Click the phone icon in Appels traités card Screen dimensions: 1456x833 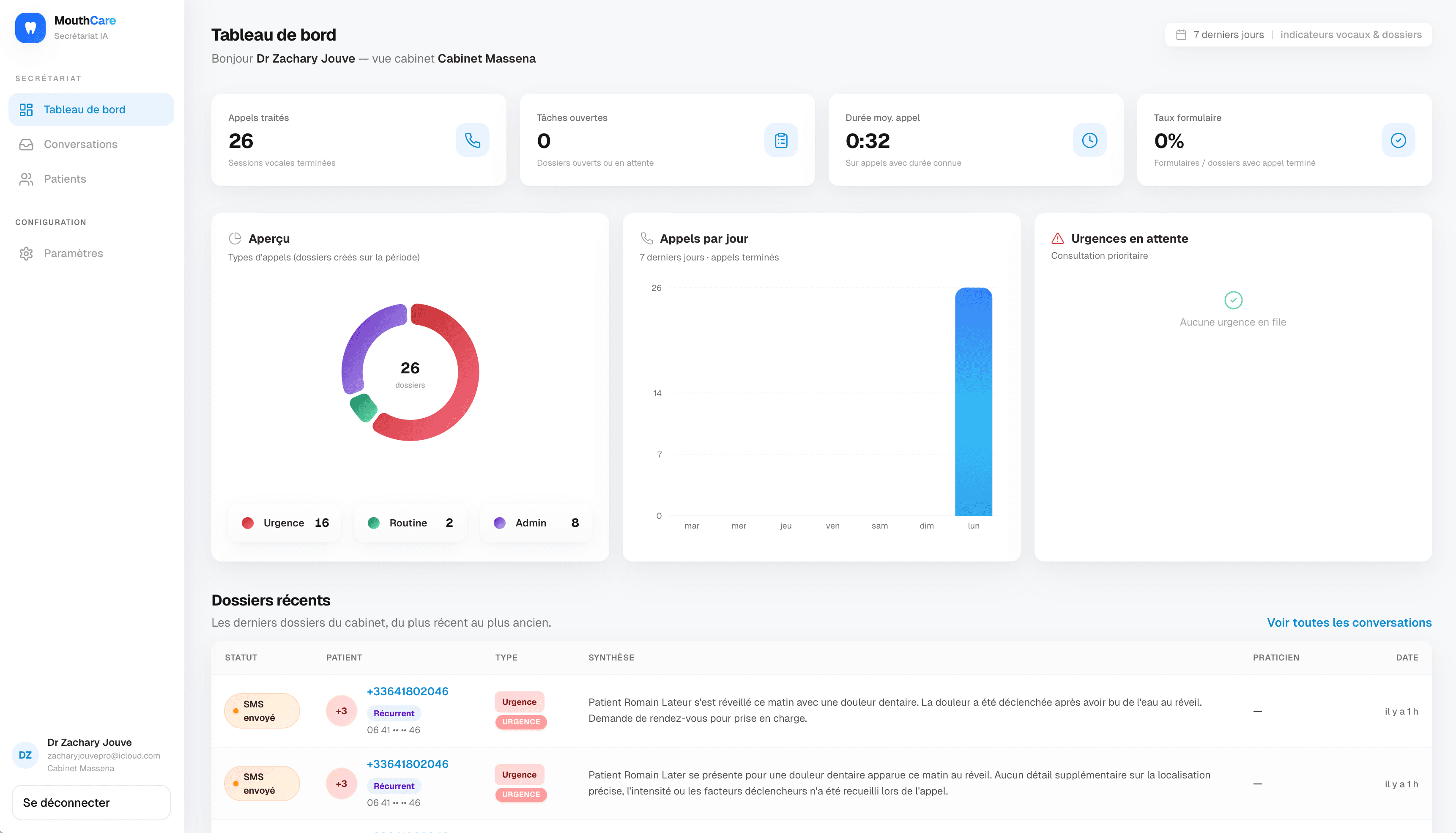click(472, 140)
